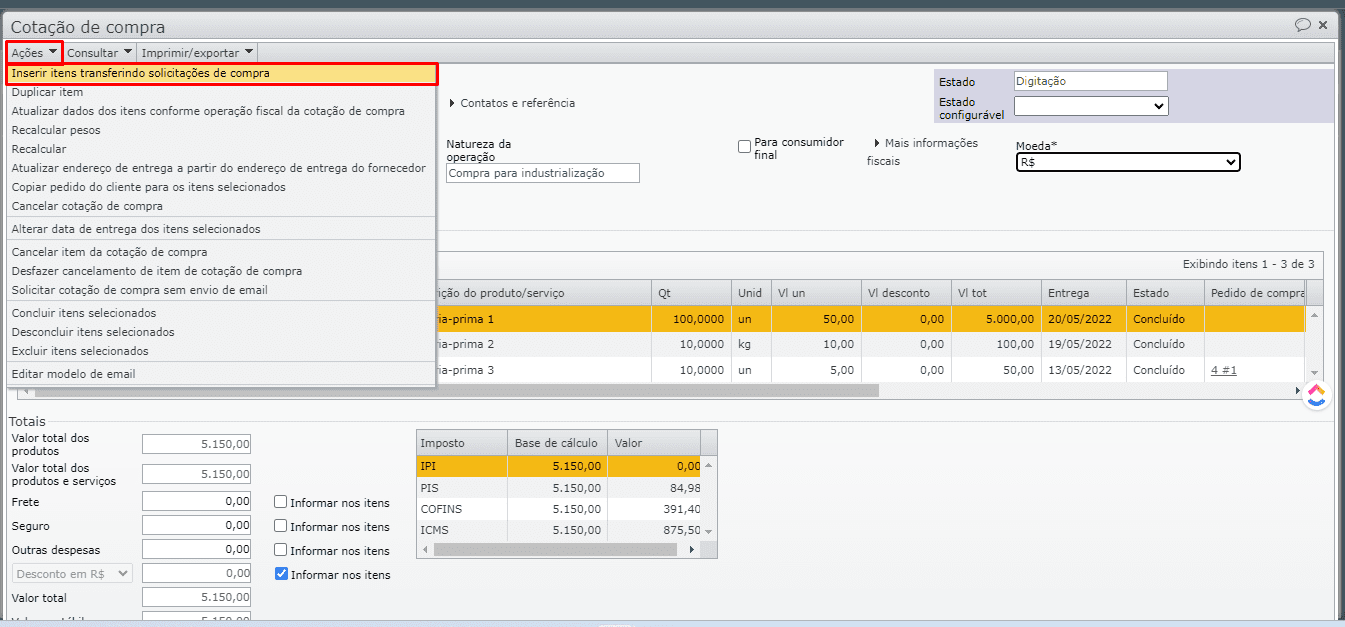Enable Informar nos itens for Seguro
Screen dimensions: 1345x627
(x=281, y=527)
